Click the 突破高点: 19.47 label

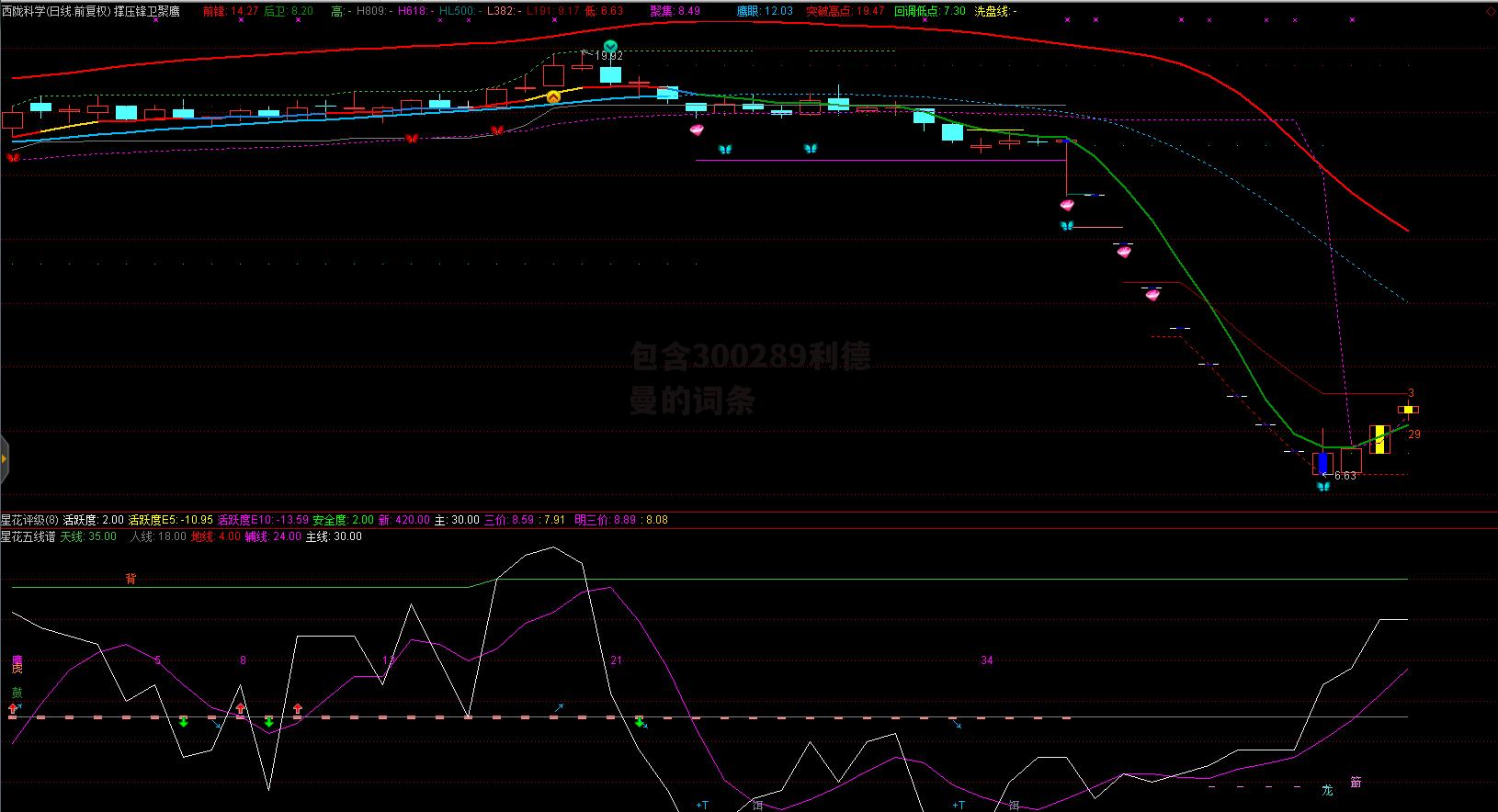click(845, 11)
